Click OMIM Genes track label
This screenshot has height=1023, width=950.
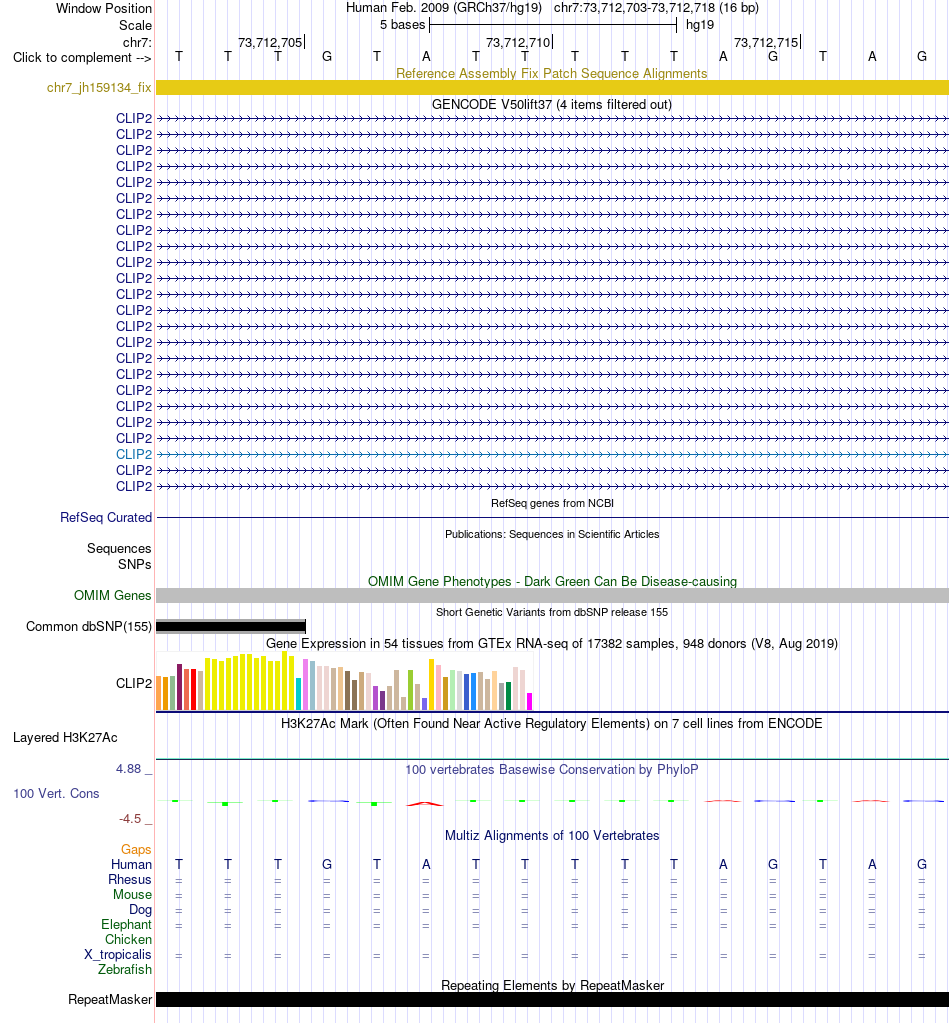(x=112, y=595)
